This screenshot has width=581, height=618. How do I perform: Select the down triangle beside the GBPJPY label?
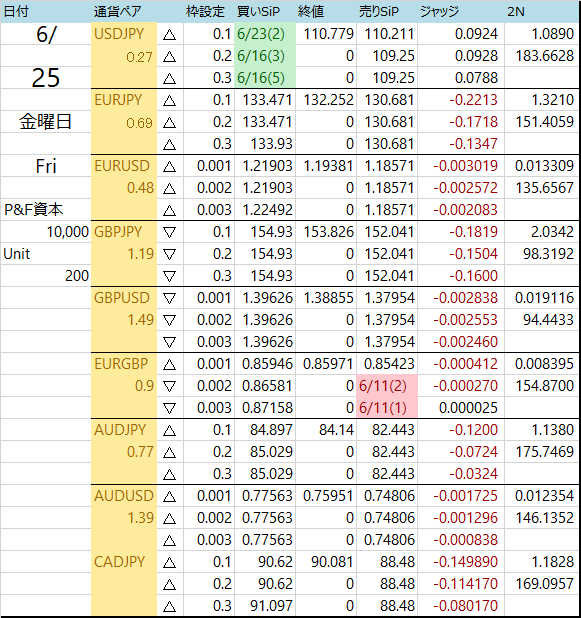coord(169,233)
